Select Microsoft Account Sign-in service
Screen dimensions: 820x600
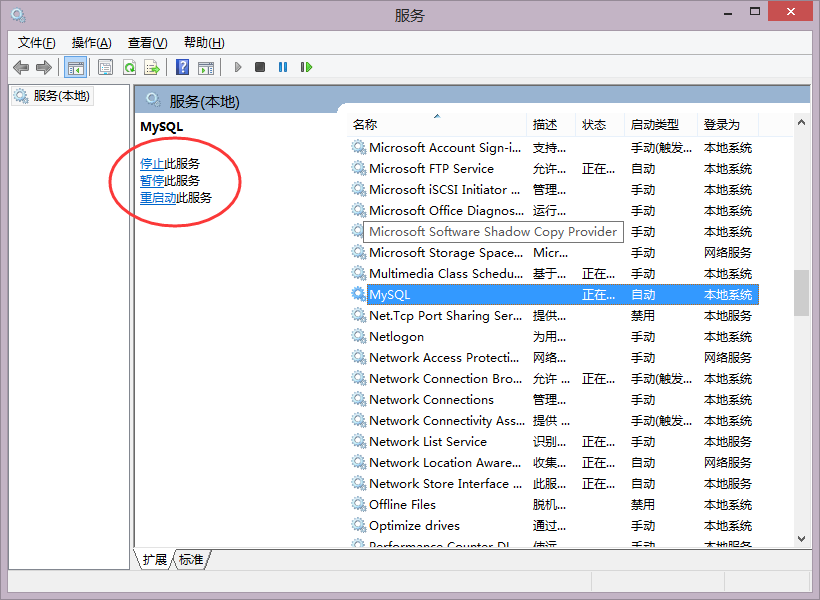(553, 148)
